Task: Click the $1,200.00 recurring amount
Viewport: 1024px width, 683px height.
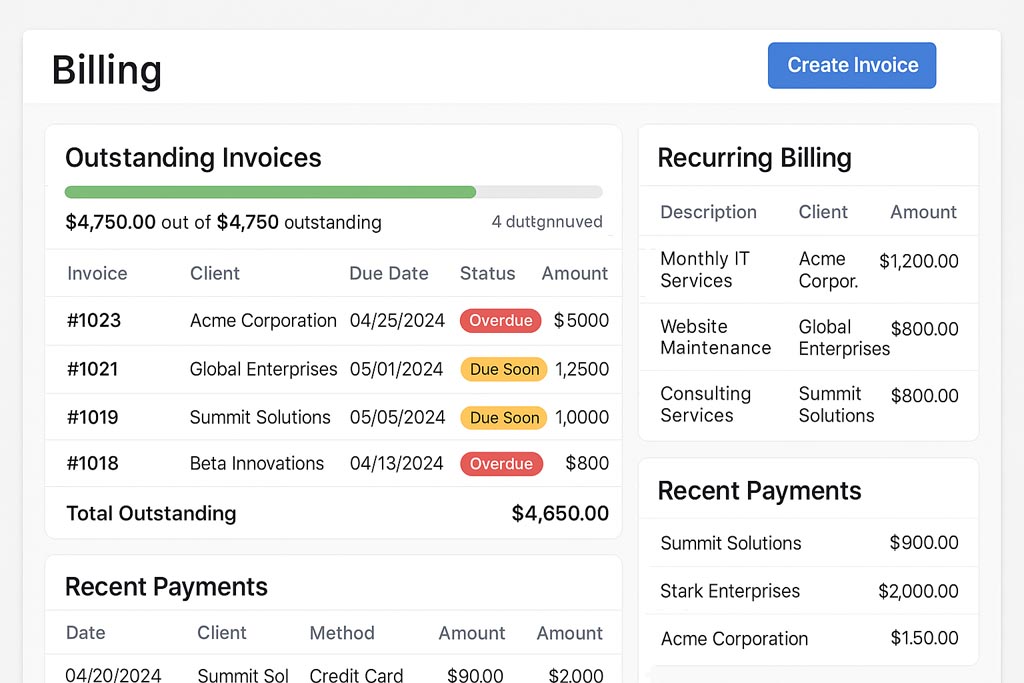Action: [918, 261]
